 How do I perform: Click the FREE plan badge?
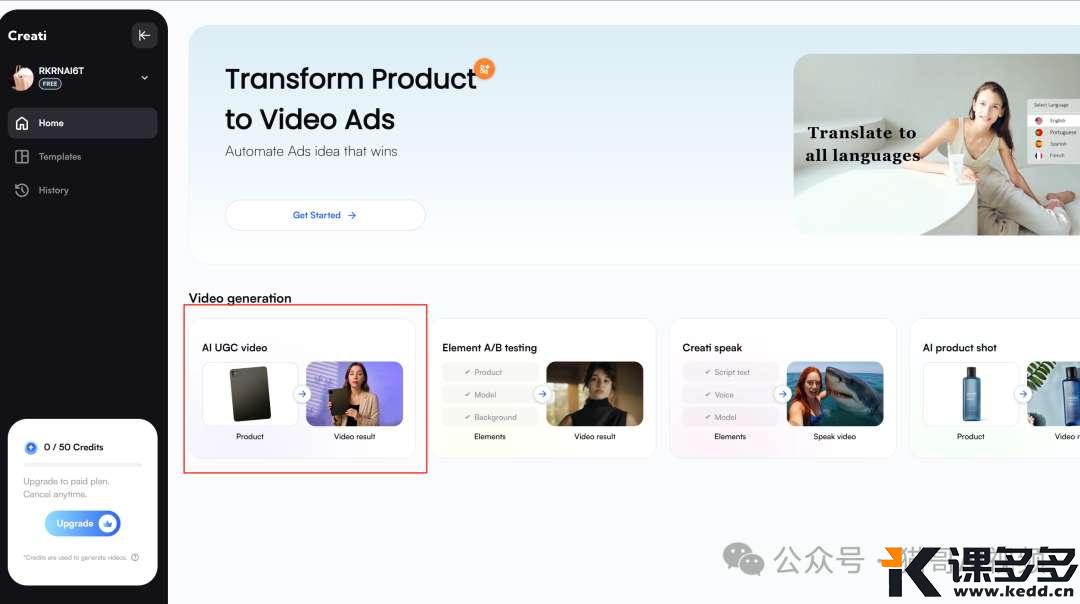50,84
